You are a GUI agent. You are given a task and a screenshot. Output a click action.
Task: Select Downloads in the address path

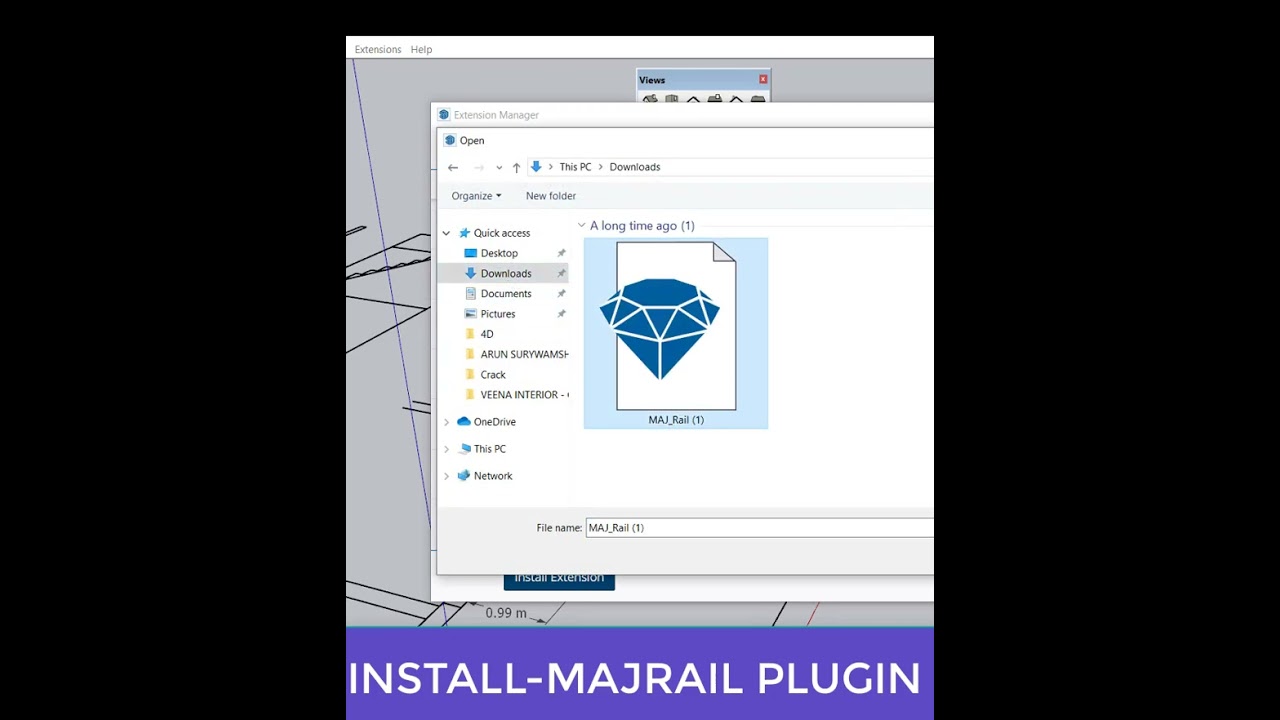tap(635, 167)
